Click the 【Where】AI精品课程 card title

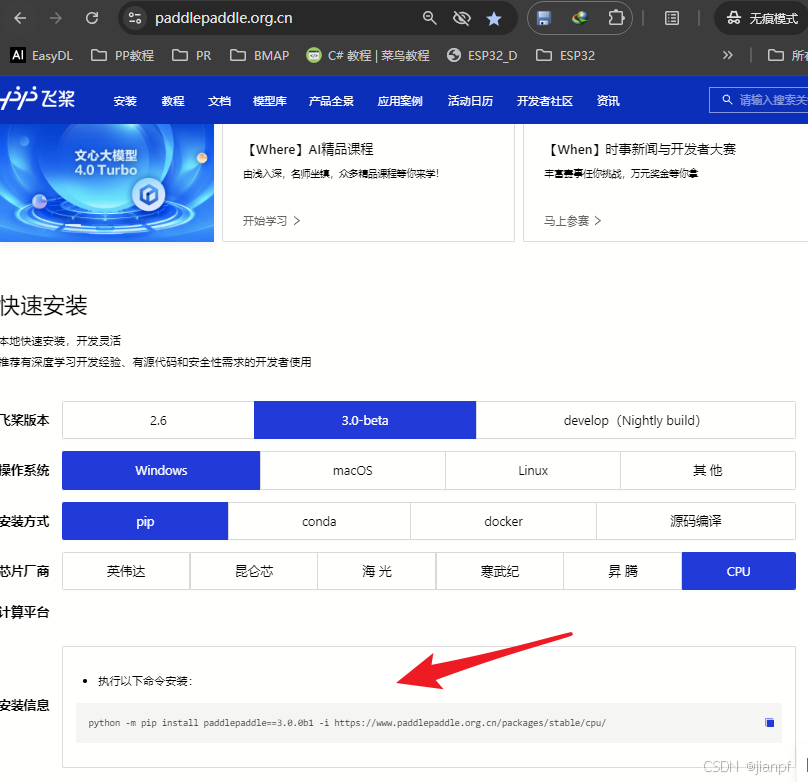(308, 149)
